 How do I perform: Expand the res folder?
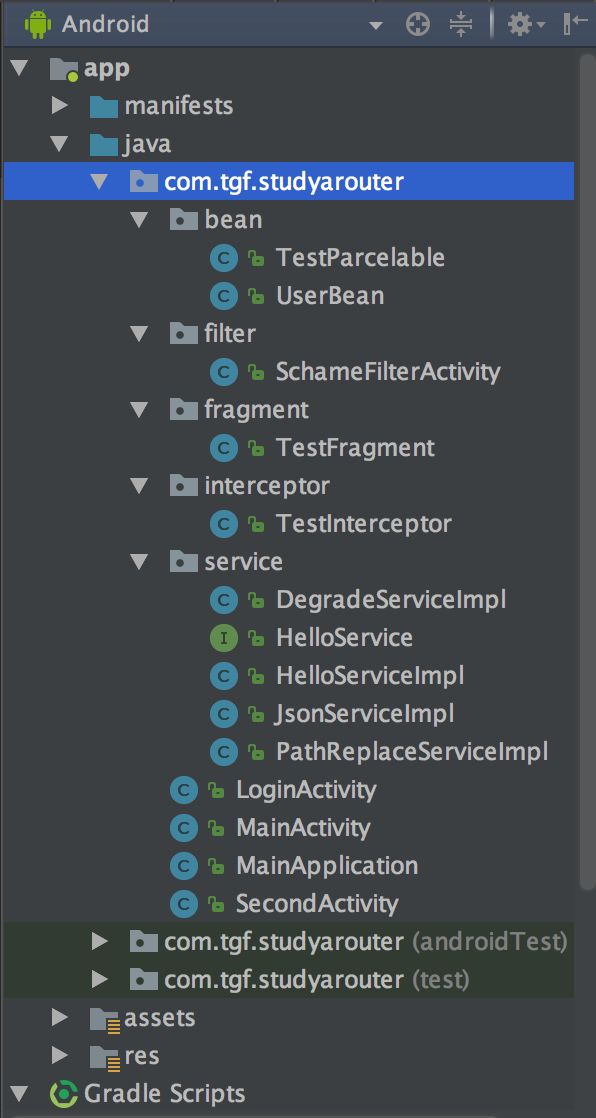[x=60, y=1056]
